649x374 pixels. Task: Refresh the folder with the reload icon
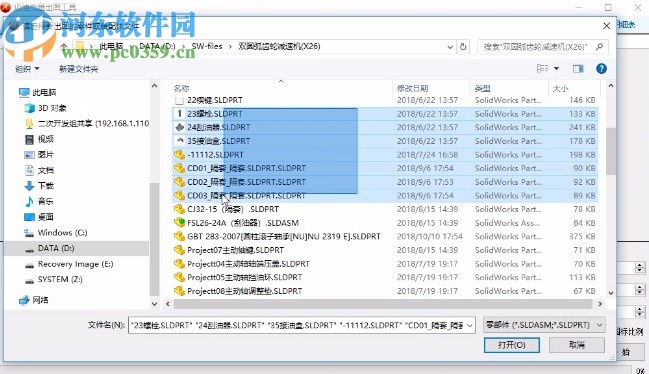click(463, 47)
